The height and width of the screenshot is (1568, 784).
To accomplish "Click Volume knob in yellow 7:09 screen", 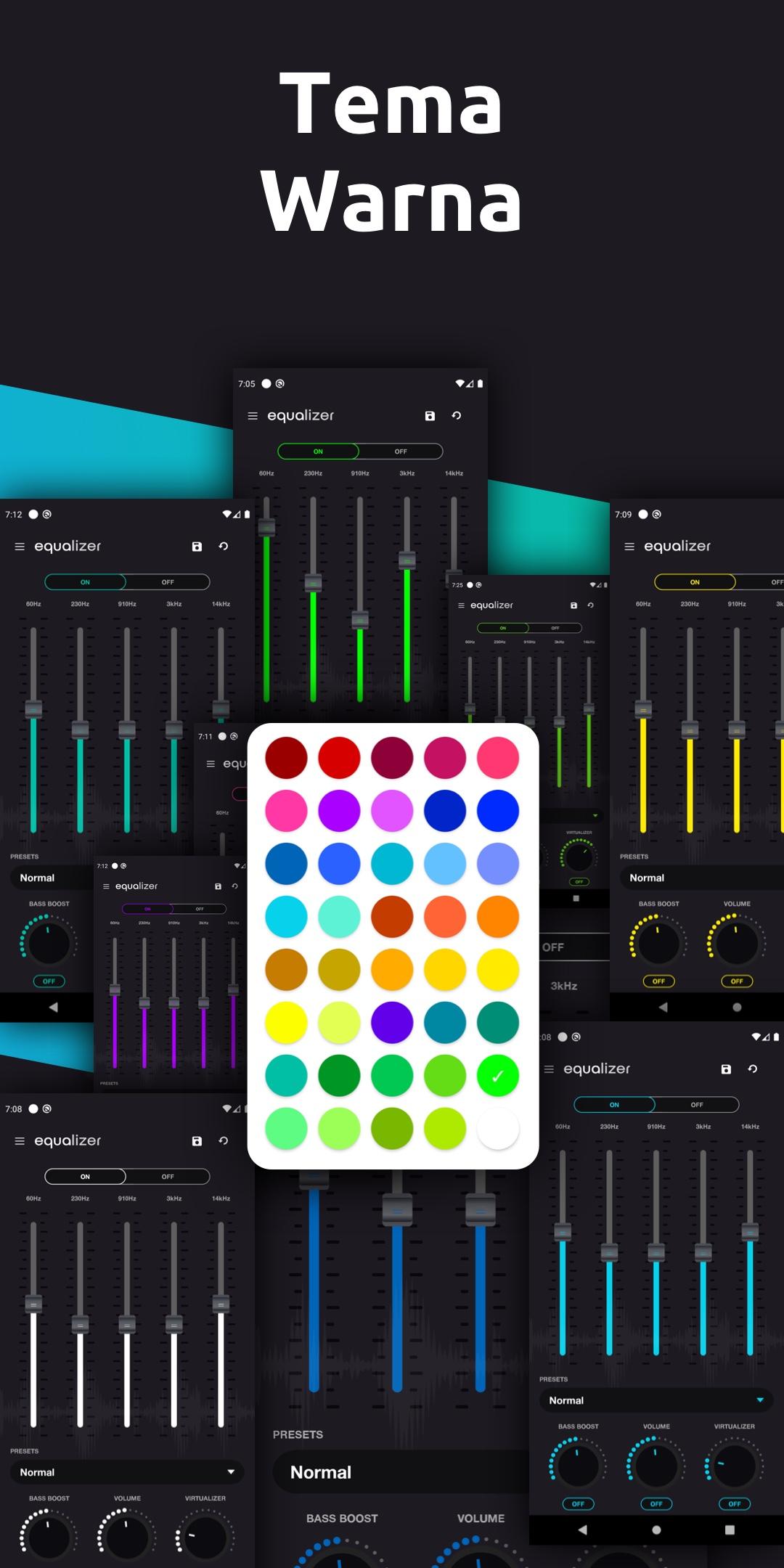I will click(x=737, y=943).
